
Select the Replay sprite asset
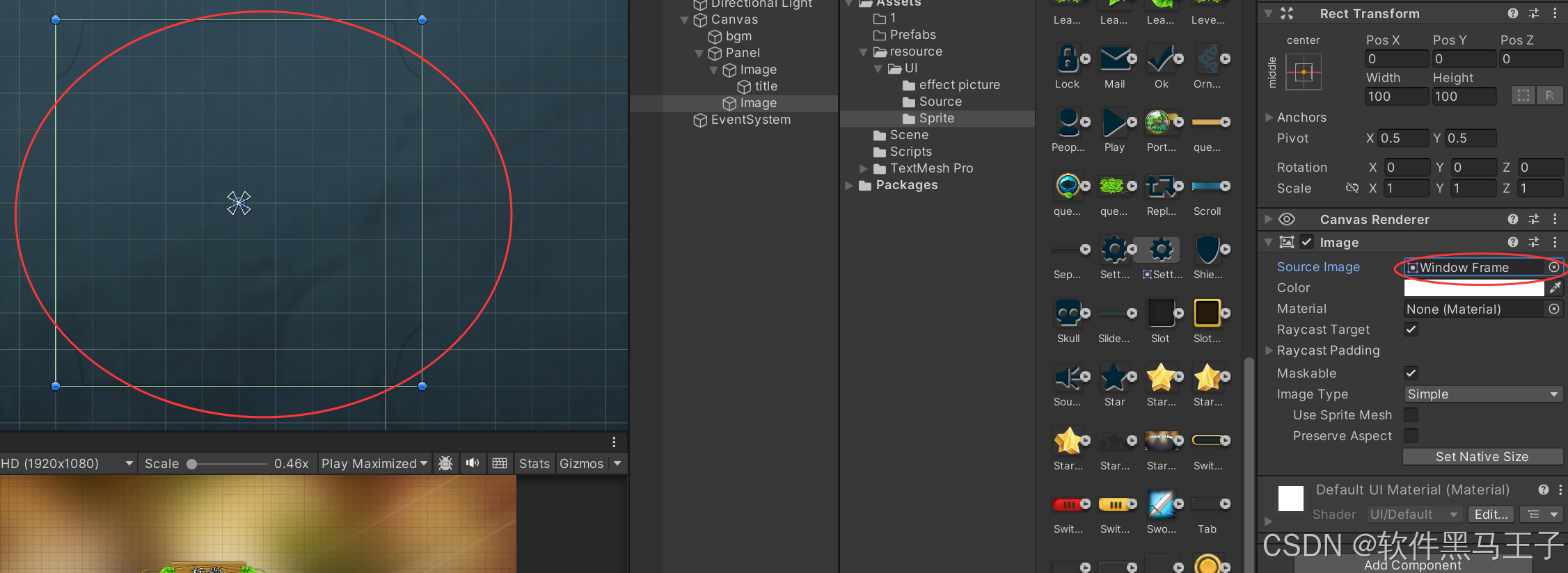tap(1161, 187)
